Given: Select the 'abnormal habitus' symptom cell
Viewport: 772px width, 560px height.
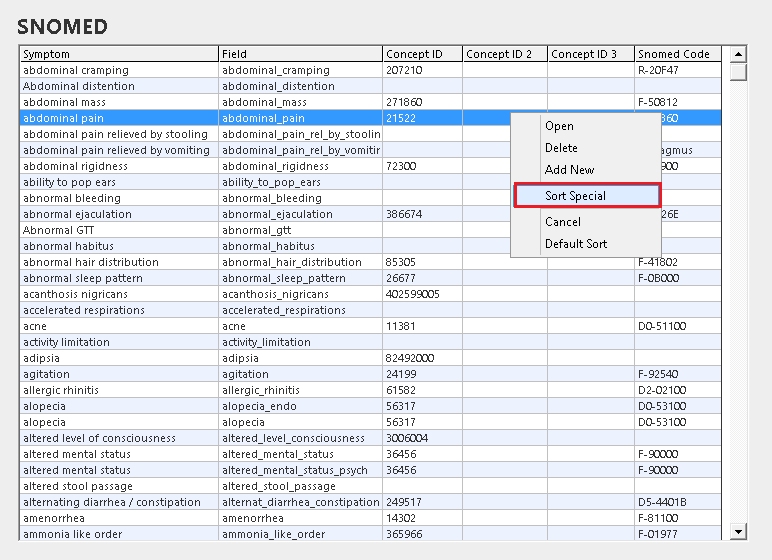Looking at the screenshot, I should [x=119, y=246].
